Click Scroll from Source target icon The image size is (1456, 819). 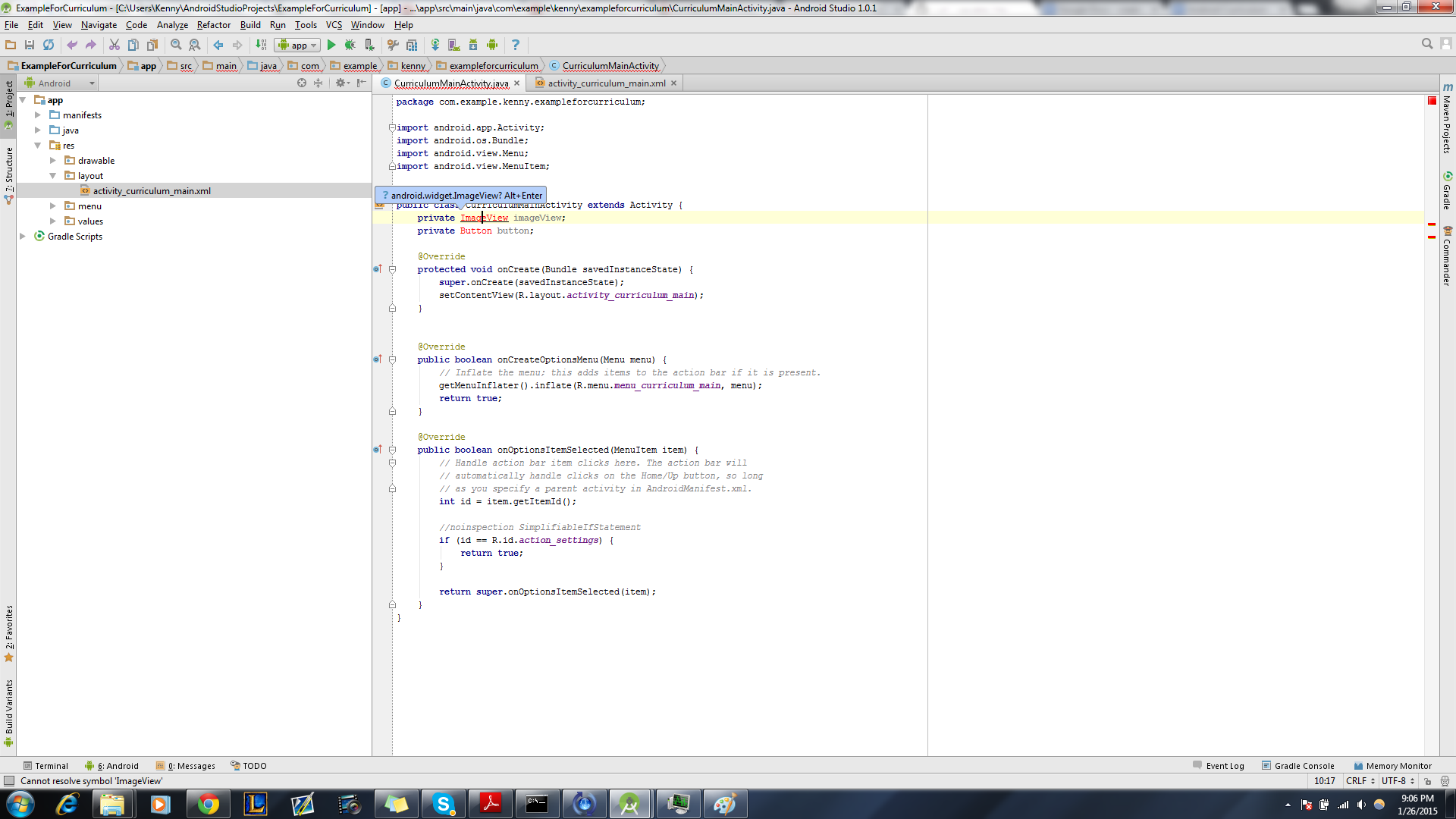click(302, 83)
